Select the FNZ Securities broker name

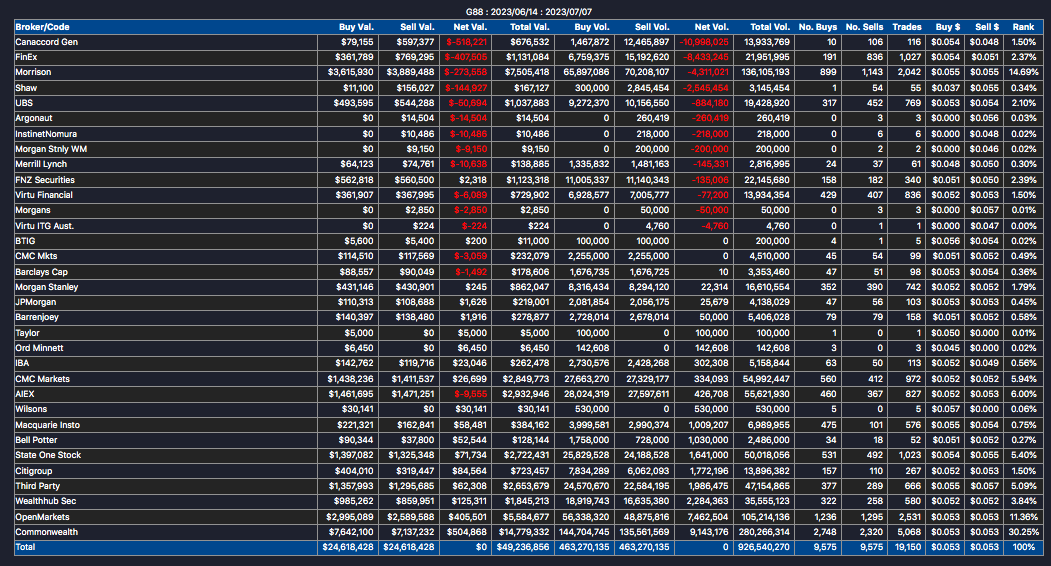coord(45,180)
